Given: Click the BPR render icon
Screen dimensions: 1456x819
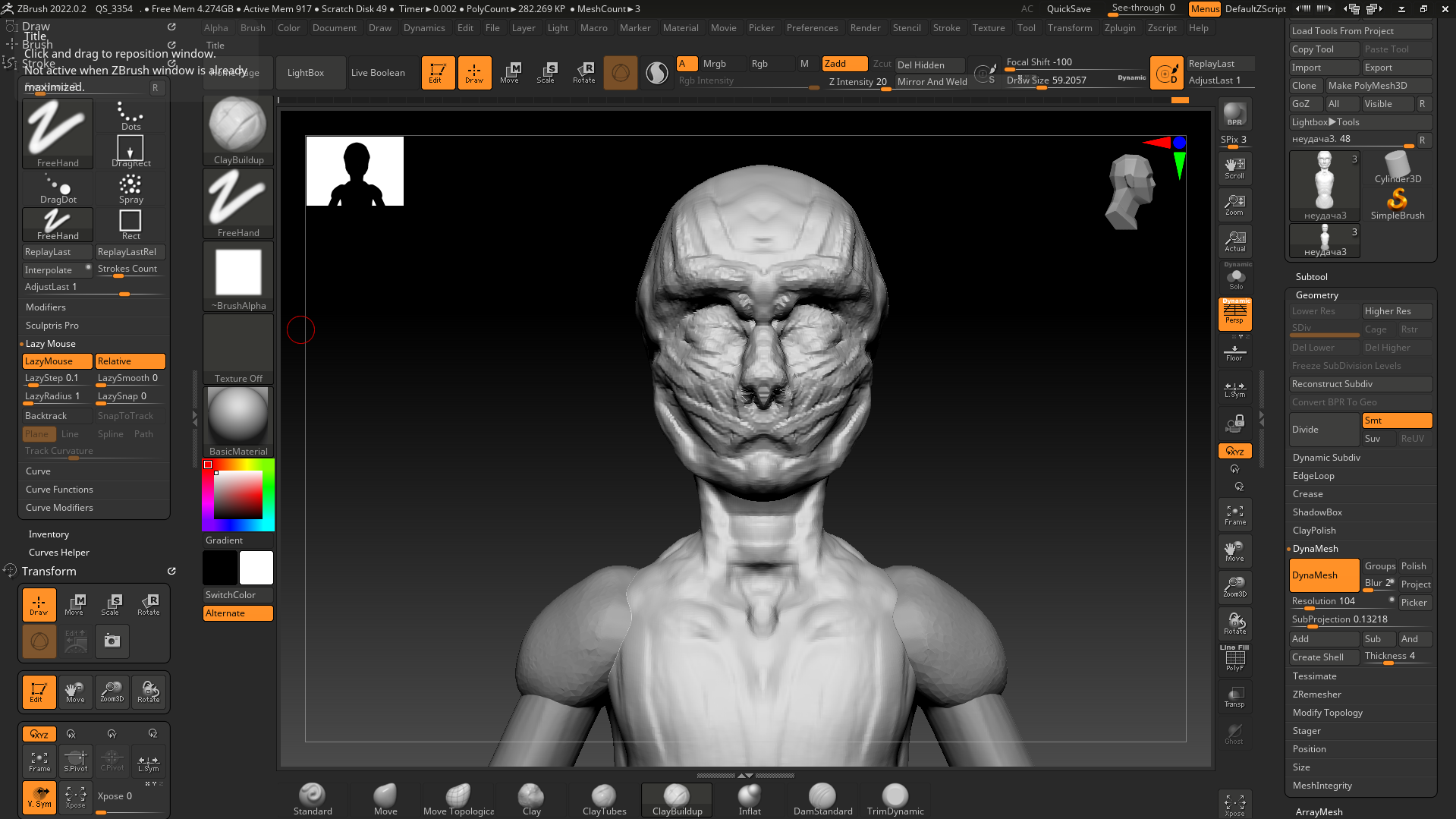Looking at the screenshot, I should (1234, 115).
